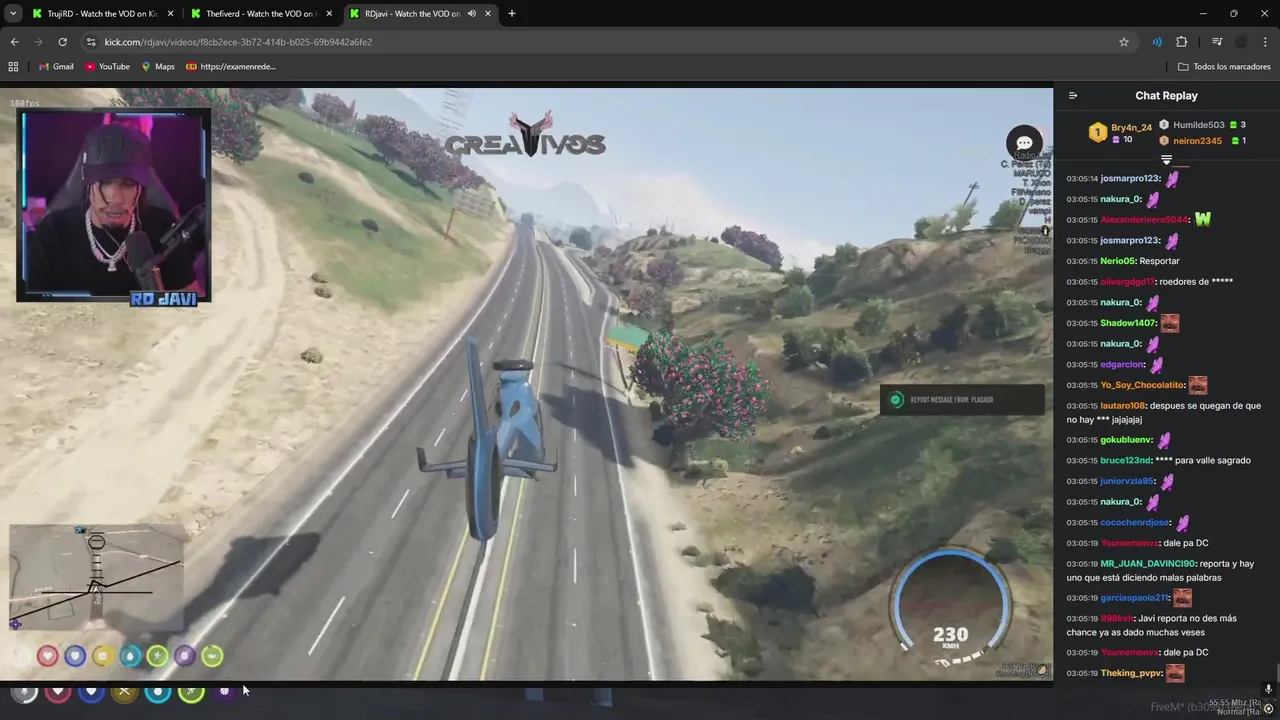Click username Yo_Soy_Chocolatito in chat

pos(1142,386)
